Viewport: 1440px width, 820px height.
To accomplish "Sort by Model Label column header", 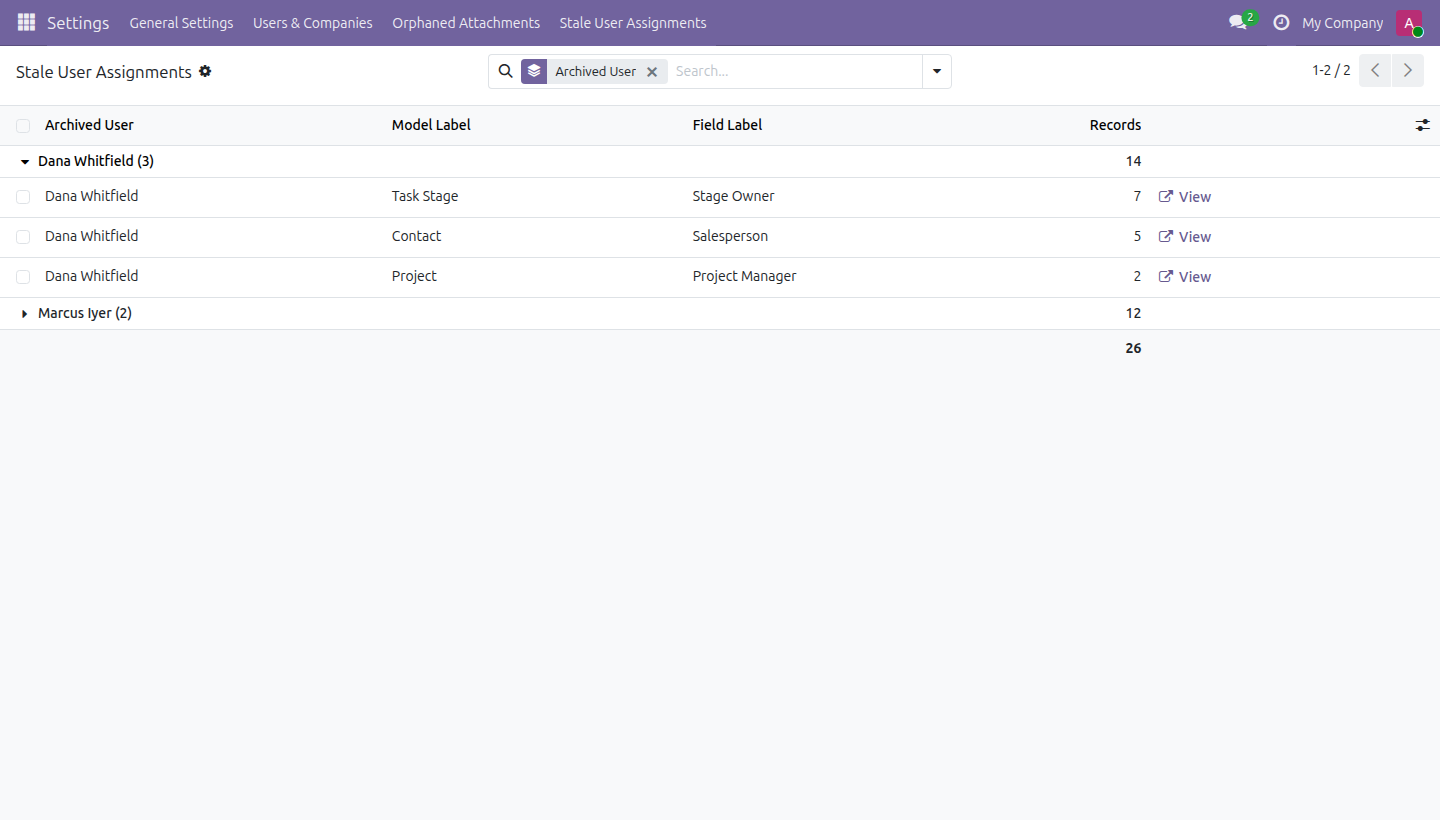I will [x=431, y=125].
